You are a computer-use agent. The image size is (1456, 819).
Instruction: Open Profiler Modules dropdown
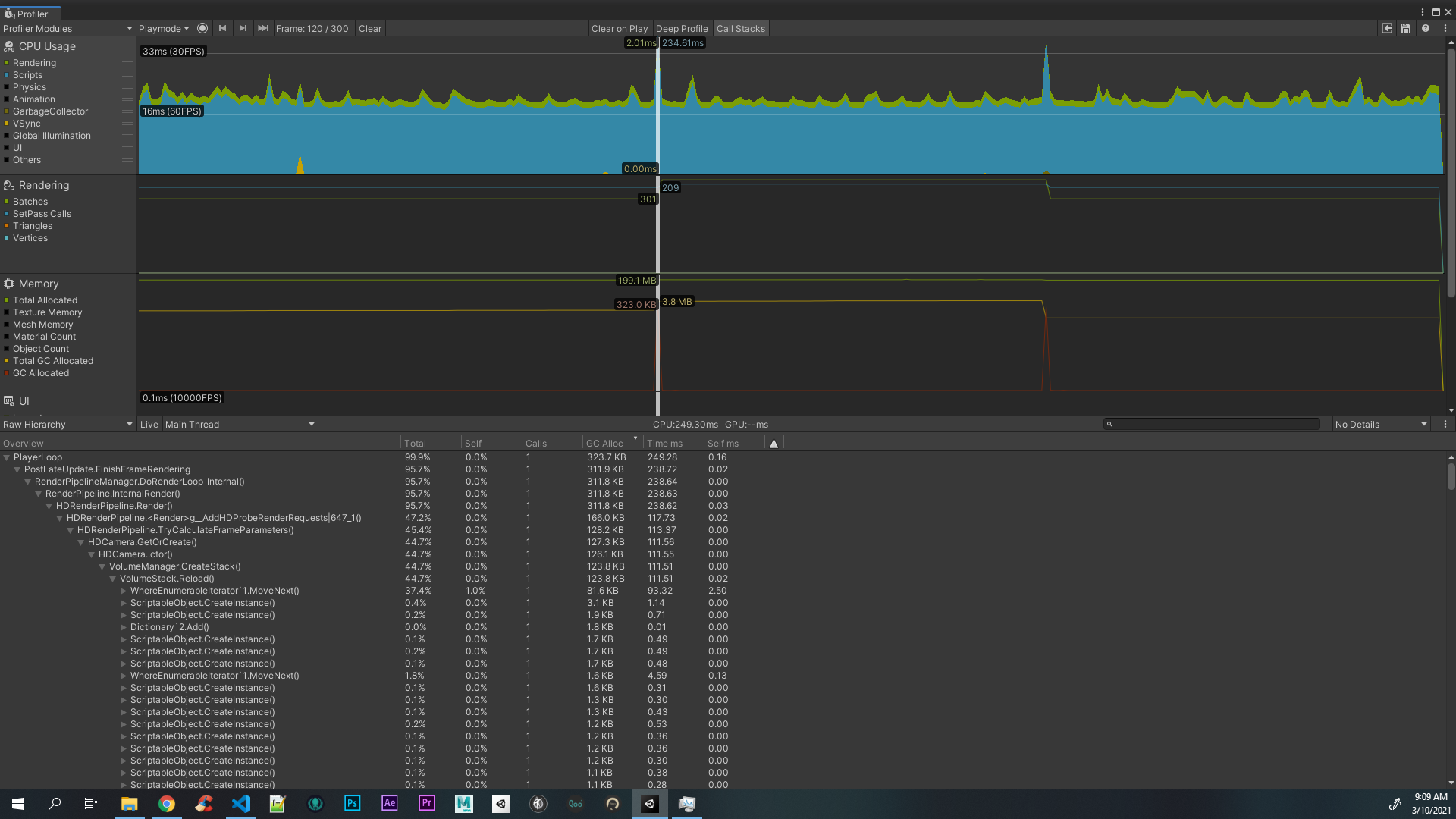(67, 28)
